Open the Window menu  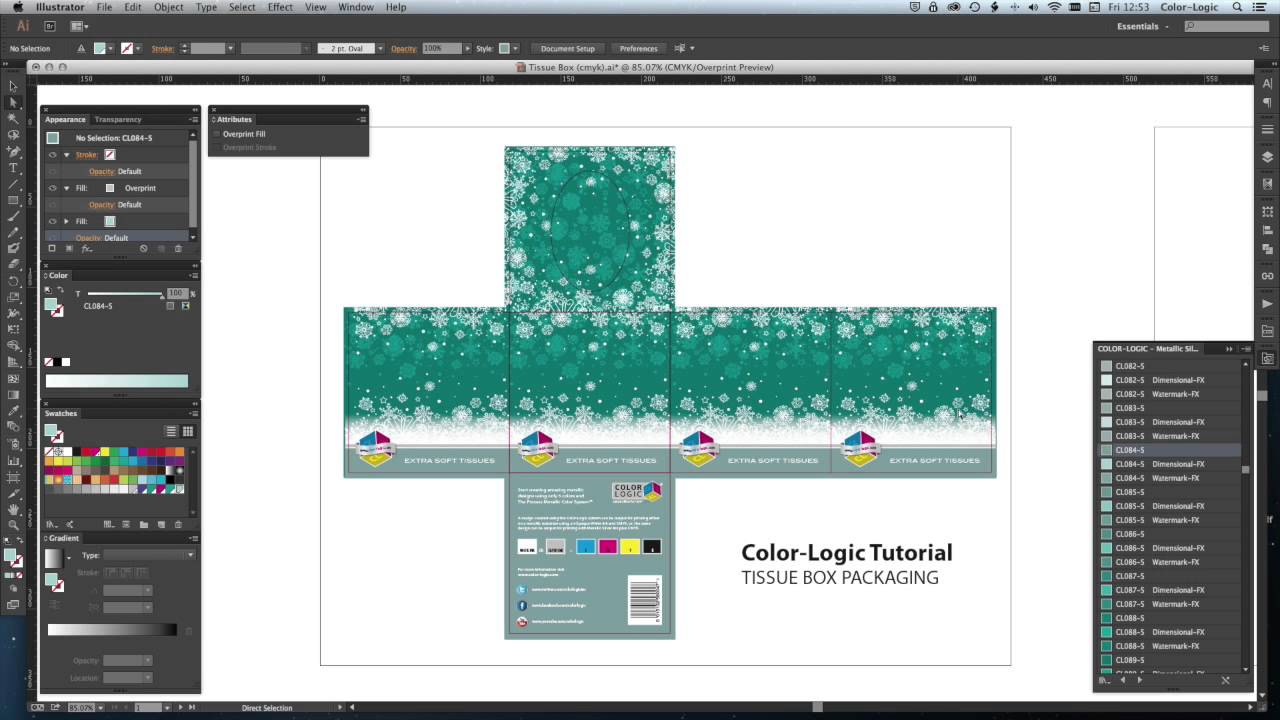[x=356, y=7]
